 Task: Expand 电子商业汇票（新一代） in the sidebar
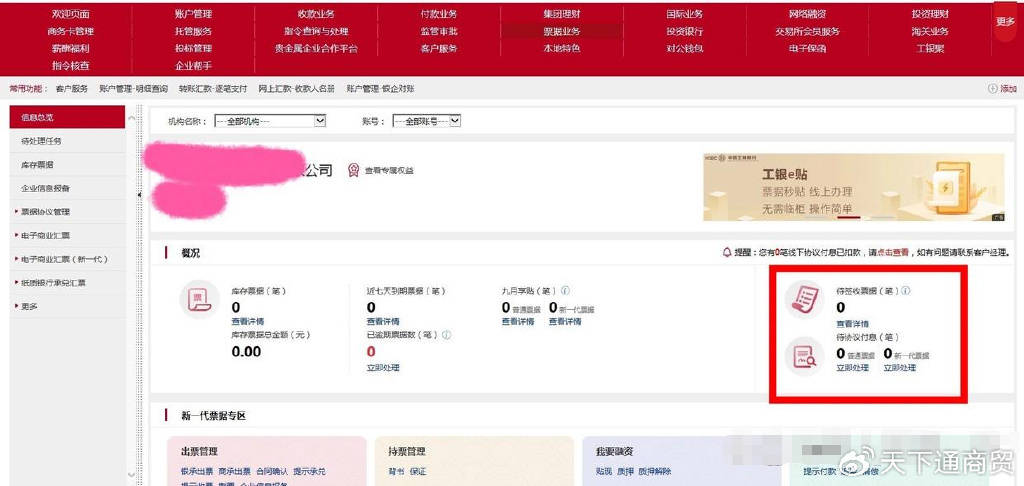tap(60, 259)
